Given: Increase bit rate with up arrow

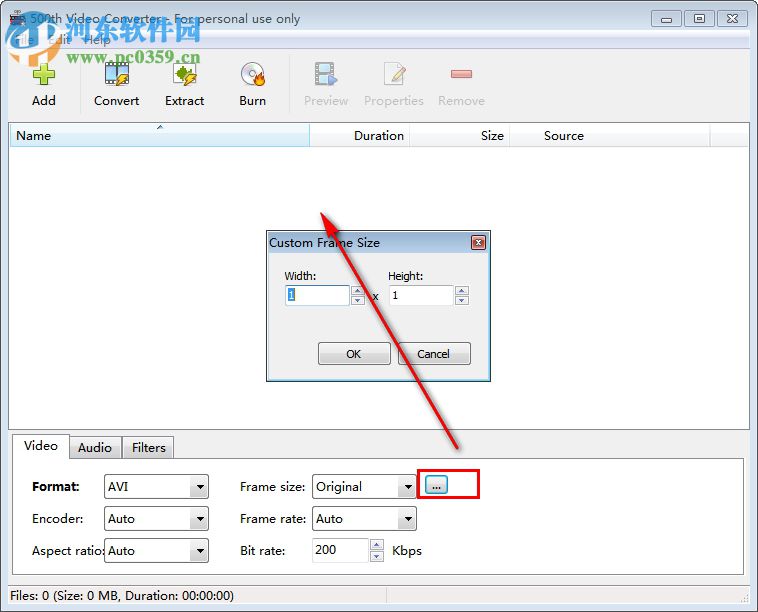Looking at the screenshot, I should click(377, 545).
